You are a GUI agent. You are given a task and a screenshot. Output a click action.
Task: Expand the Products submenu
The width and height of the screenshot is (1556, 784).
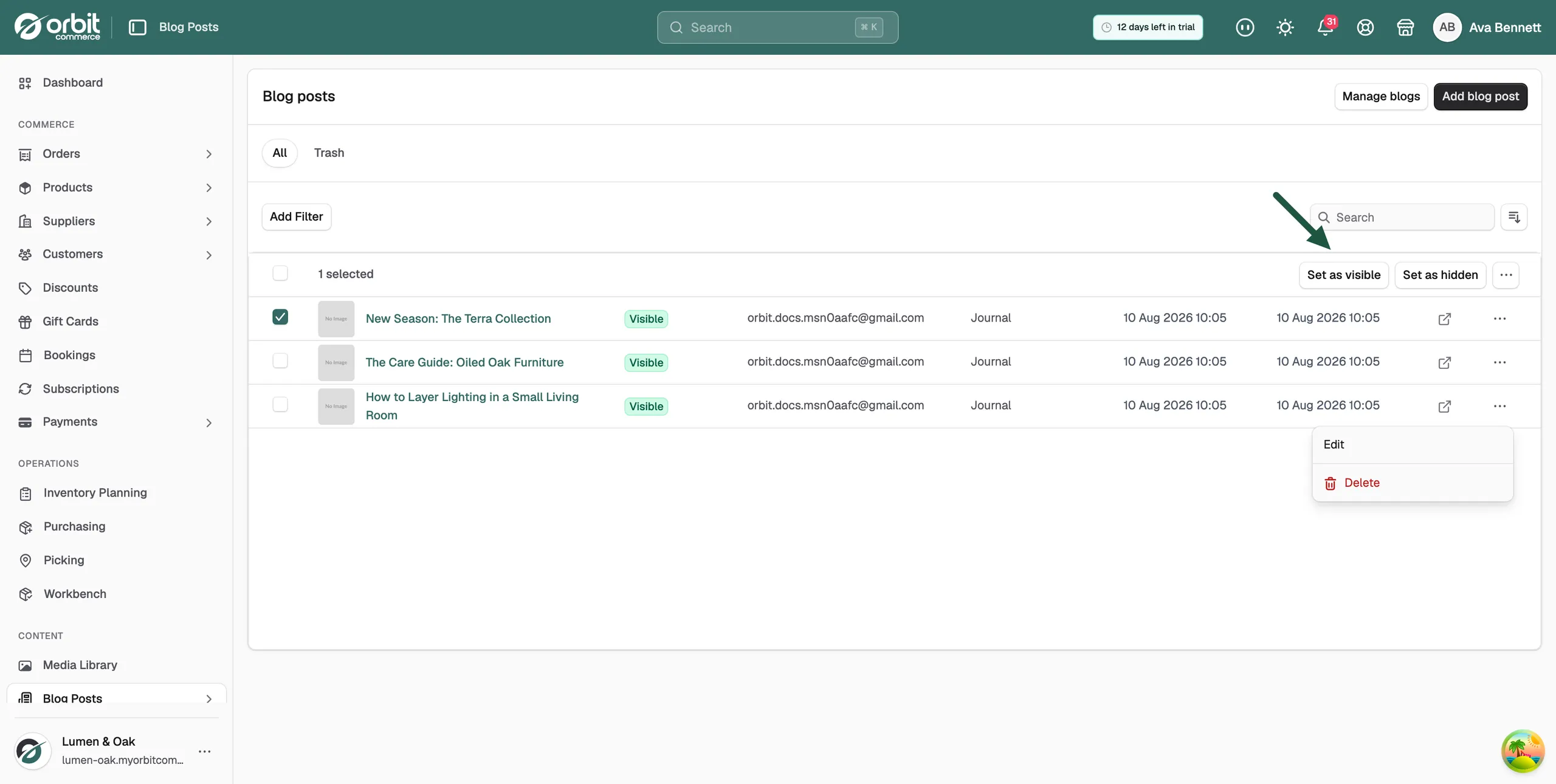[208, 188]
